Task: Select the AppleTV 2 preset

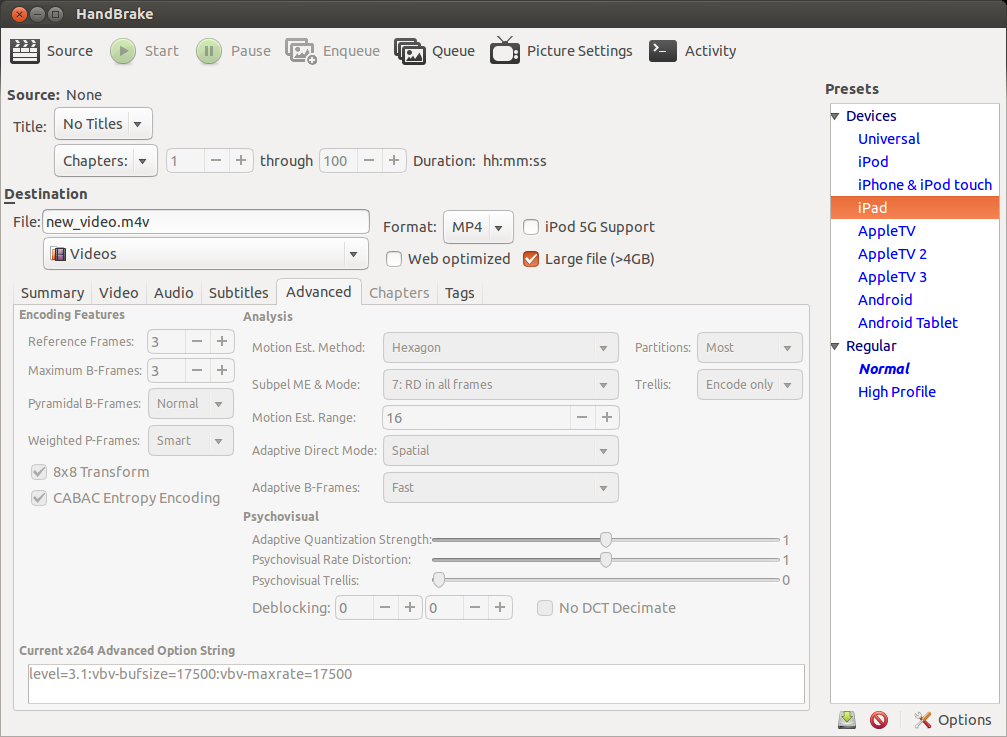Action: pyautogui.click(x=893, y=254)
